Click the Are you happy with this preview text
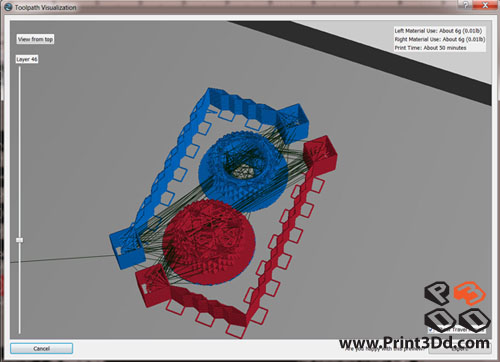This screenshot has height=362, width=500. point(385,349)
